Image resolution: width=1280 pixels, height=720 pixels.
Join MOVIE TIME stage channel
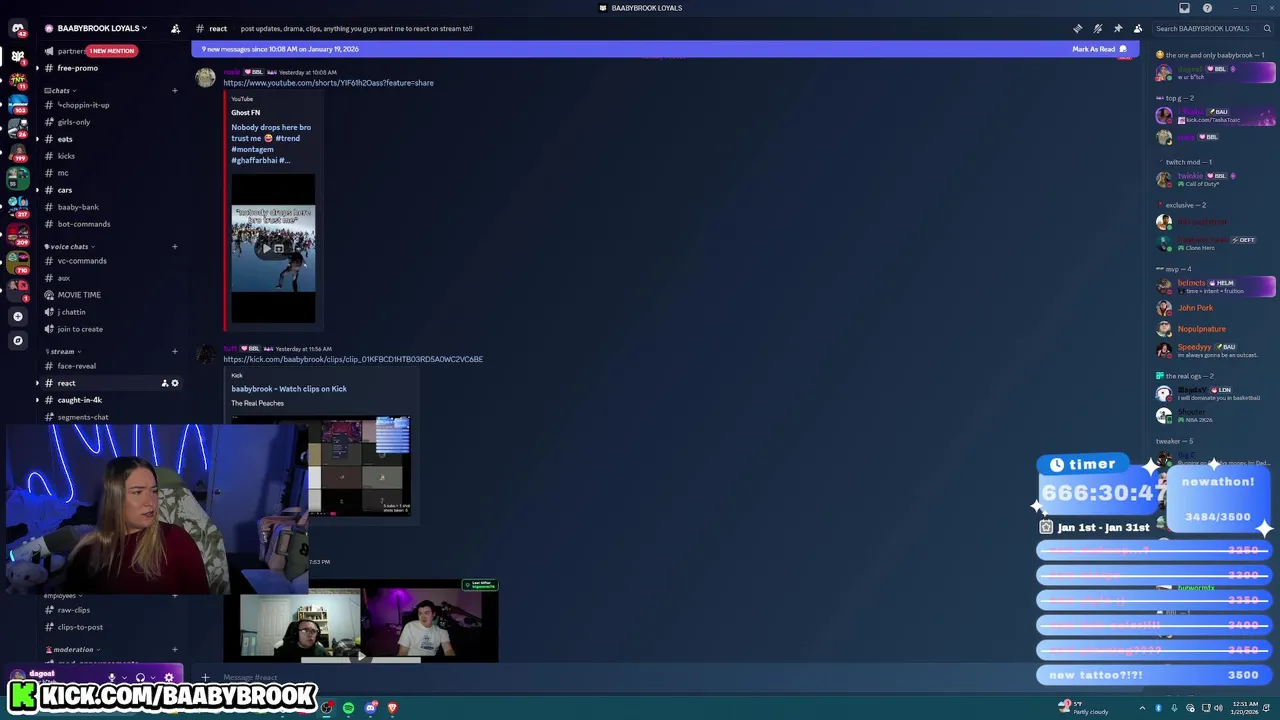point(79,295)
